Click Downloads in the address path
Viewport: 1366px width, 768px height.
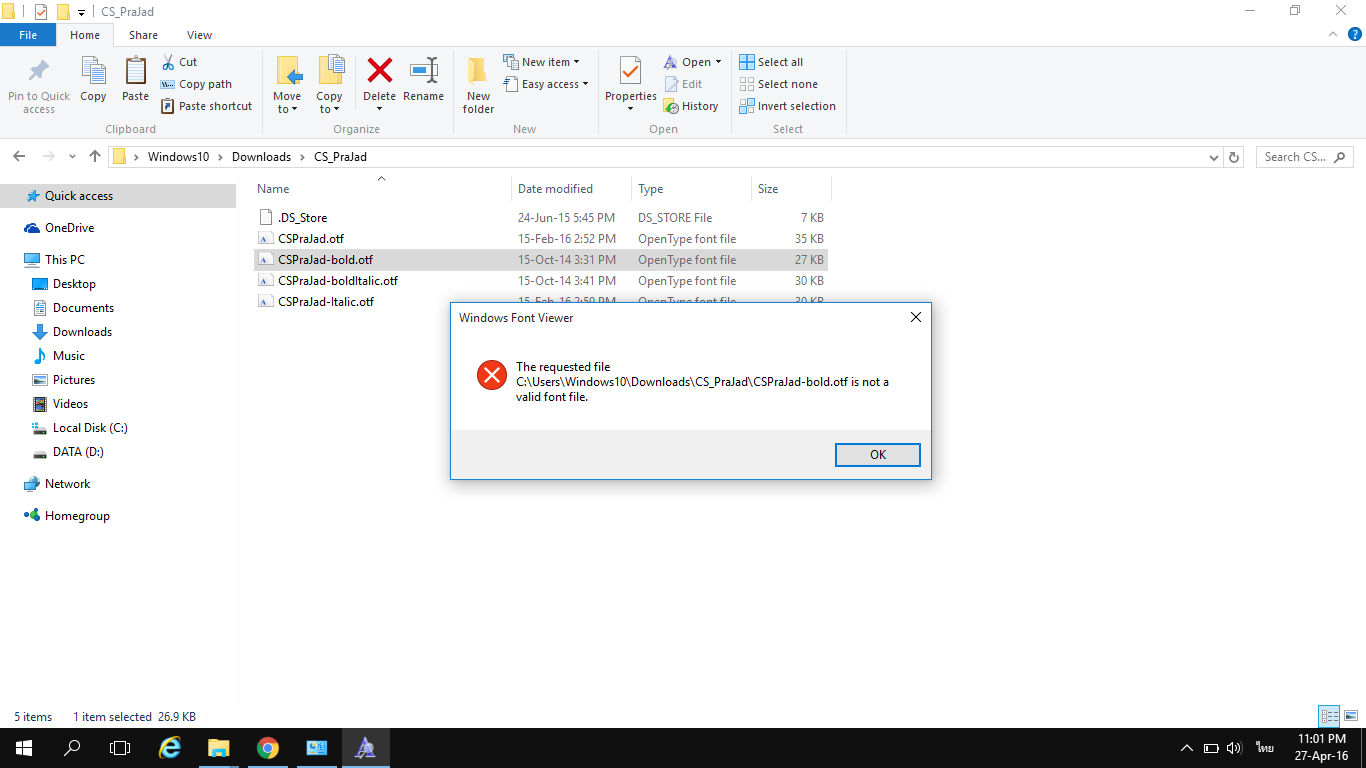tap(261, 157)
